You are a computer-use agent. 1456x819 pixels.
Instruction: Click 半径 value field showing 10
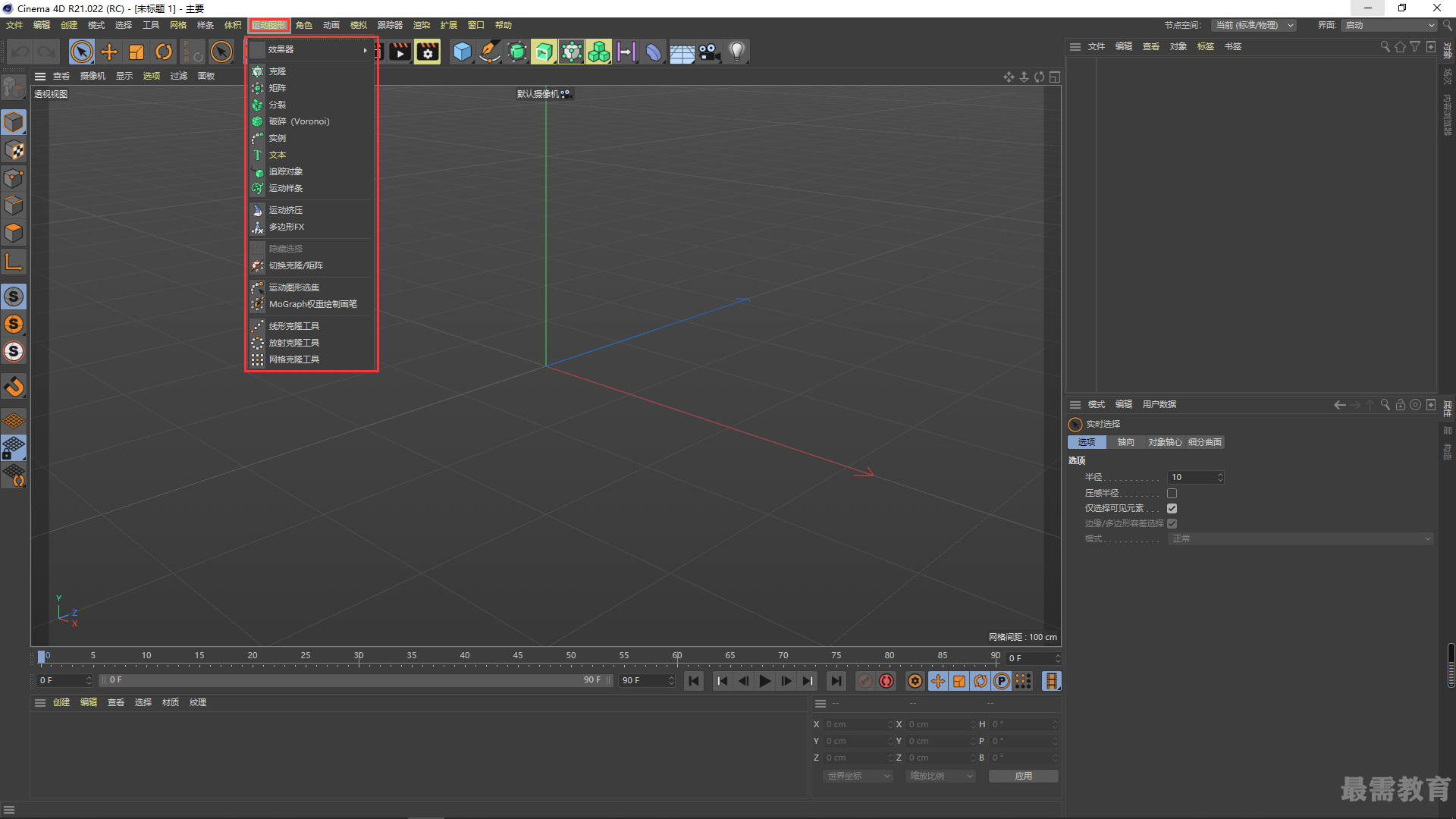[x=1196, y=477]
